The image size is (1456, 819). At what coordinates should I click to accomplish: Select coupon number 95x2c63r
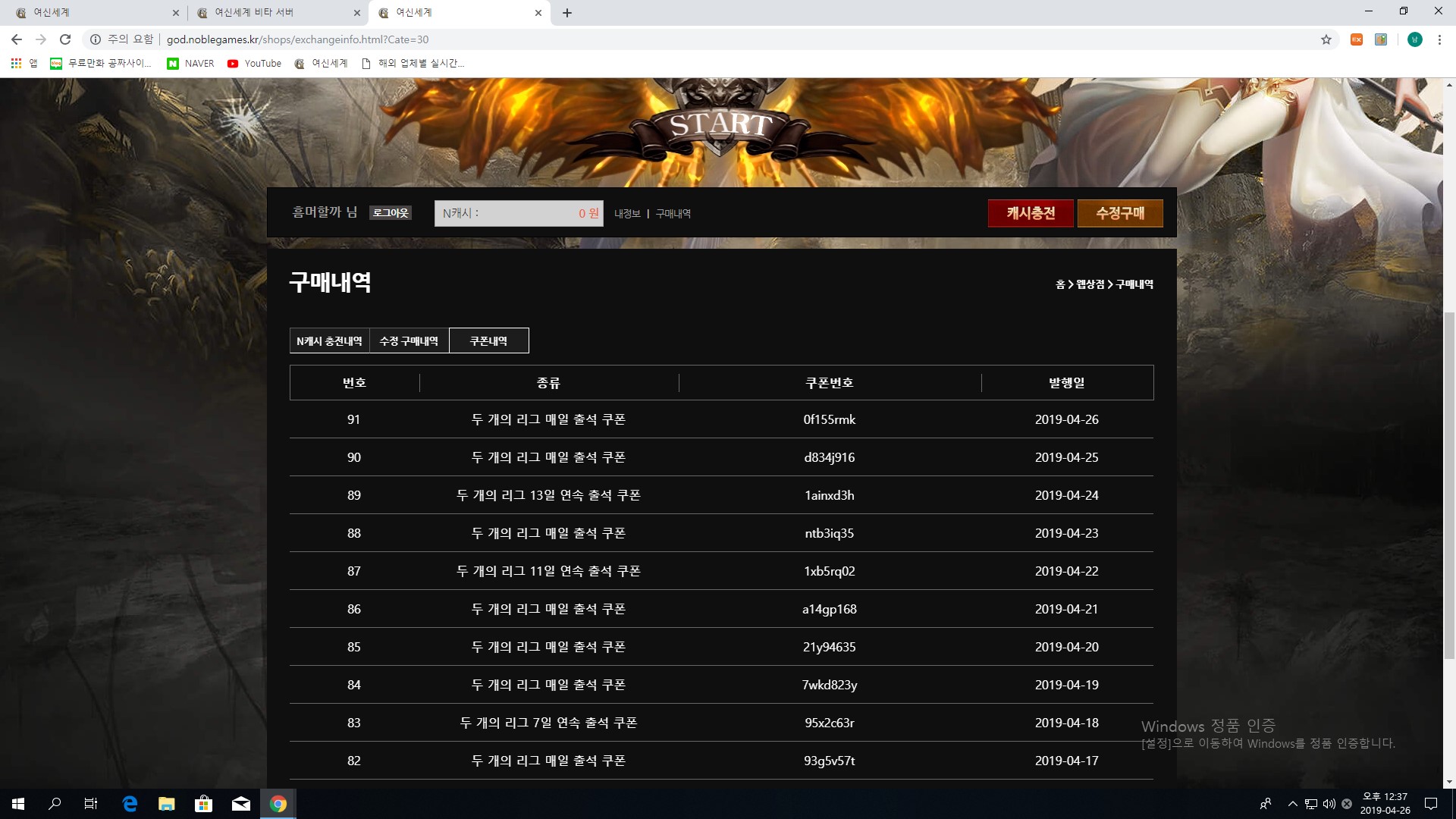point(830,723)
